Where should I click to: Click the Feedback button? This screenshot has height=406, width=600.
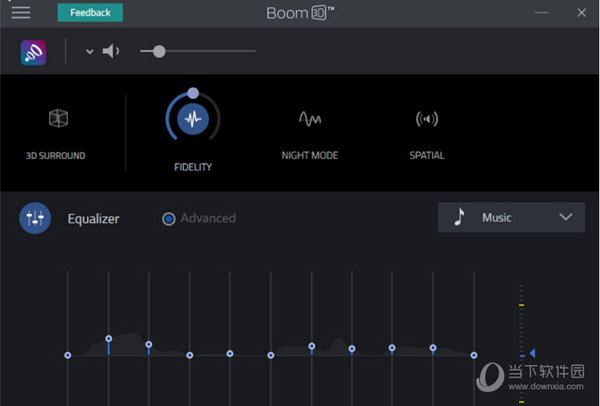[90, 13]
